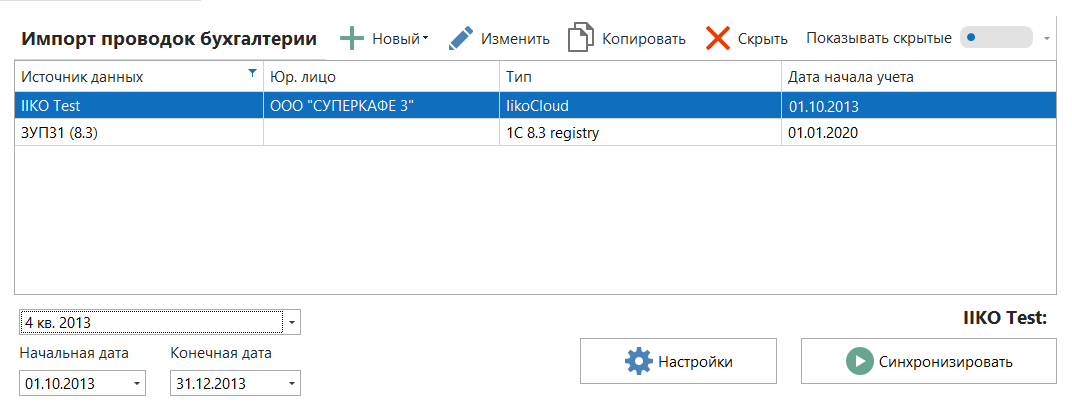Open the Конечная дата date picker
Image resolution: width=1072 pixels, height=416 pixels.
click(x=291, y=384)
